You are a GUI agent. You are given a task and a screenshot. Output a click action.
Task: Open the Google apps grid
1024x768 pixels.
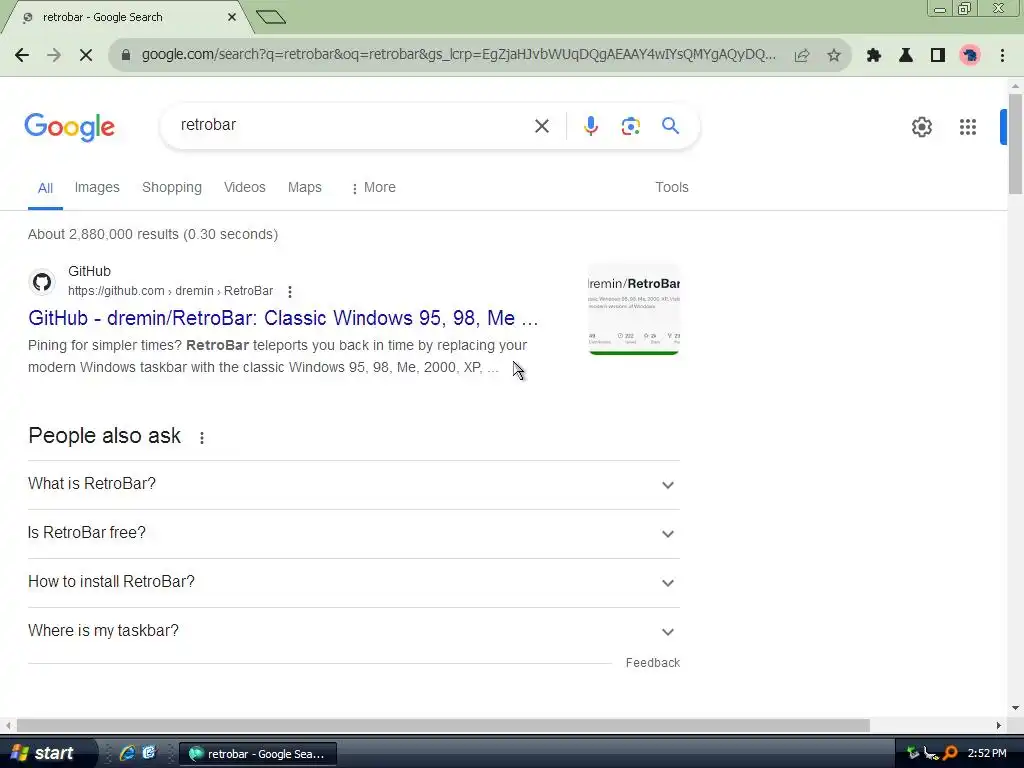[x=967, y=127]
